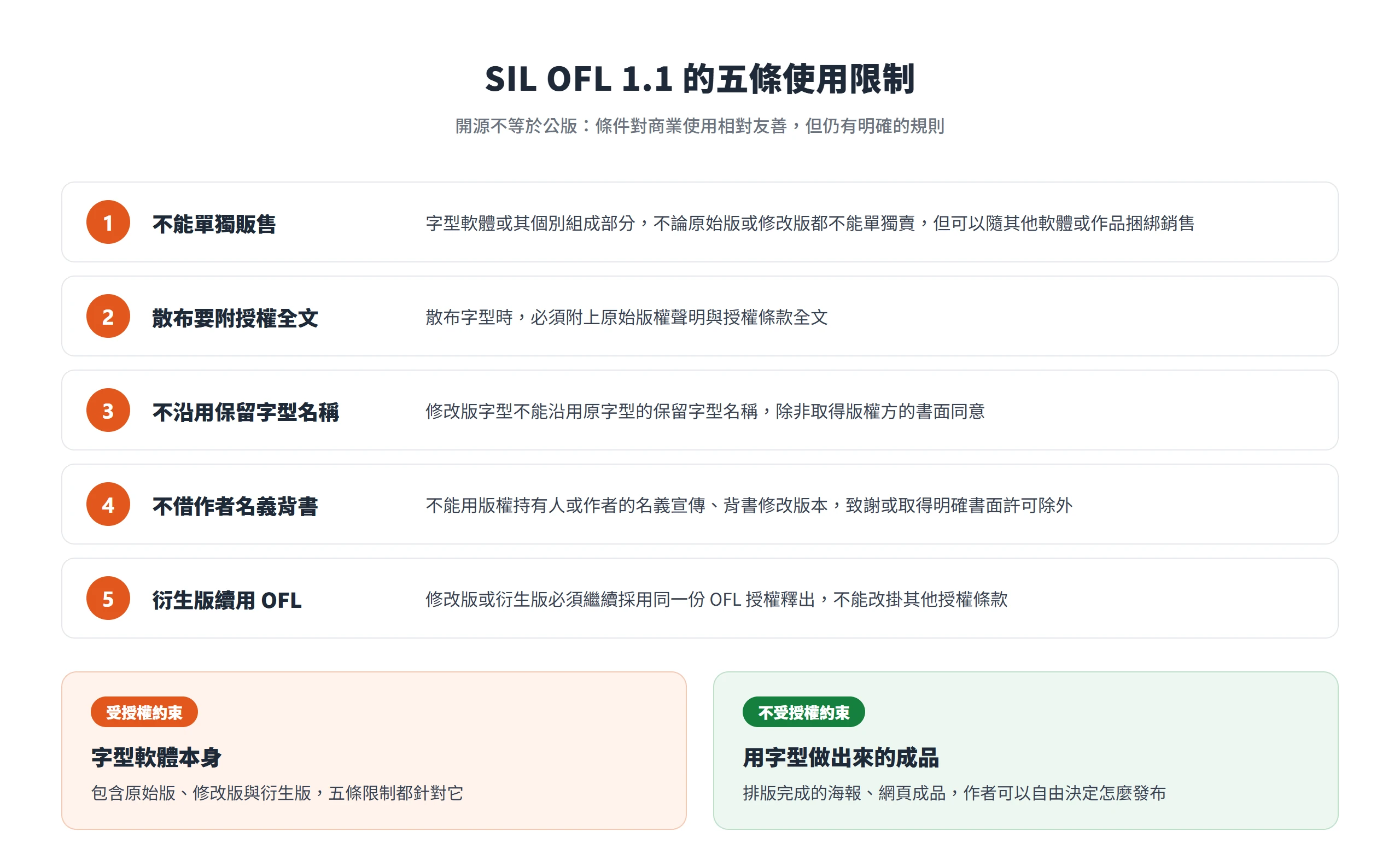Click the text 包含原始版、修改版與衍生版
The image size is (1400, 843).
click(x=201, y=793)
